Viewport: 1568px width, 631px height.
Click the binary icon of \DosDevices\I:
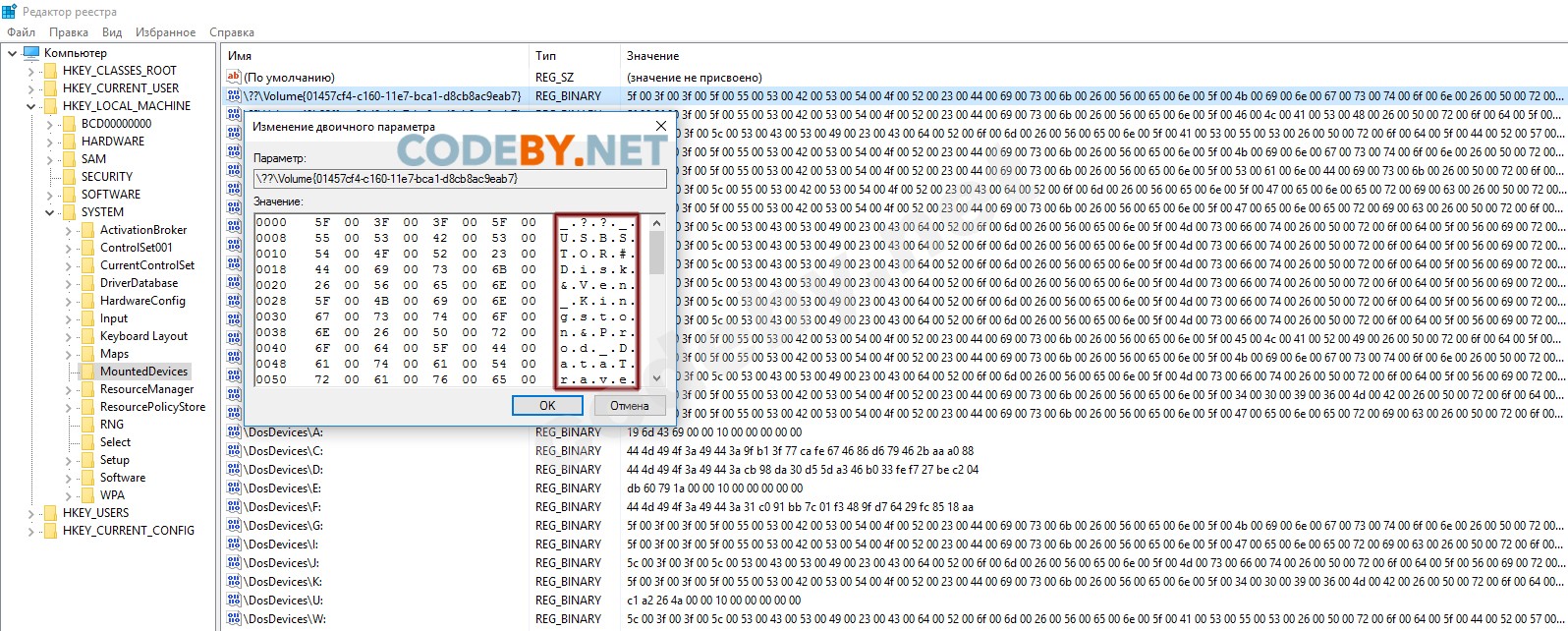(234, 545)
